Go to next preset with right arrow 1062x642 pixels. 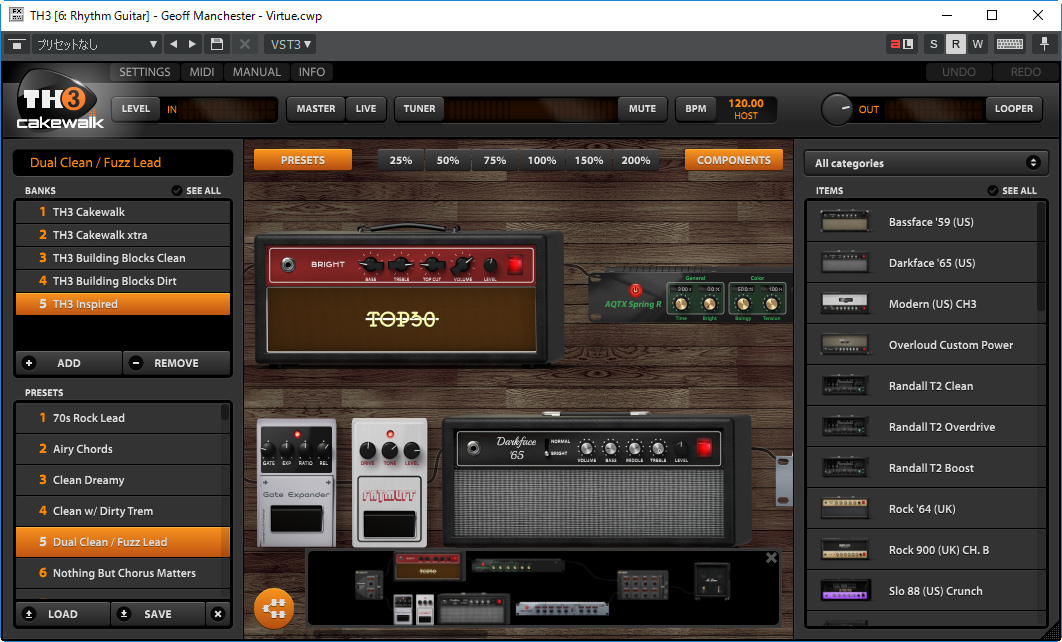[192, 44]
